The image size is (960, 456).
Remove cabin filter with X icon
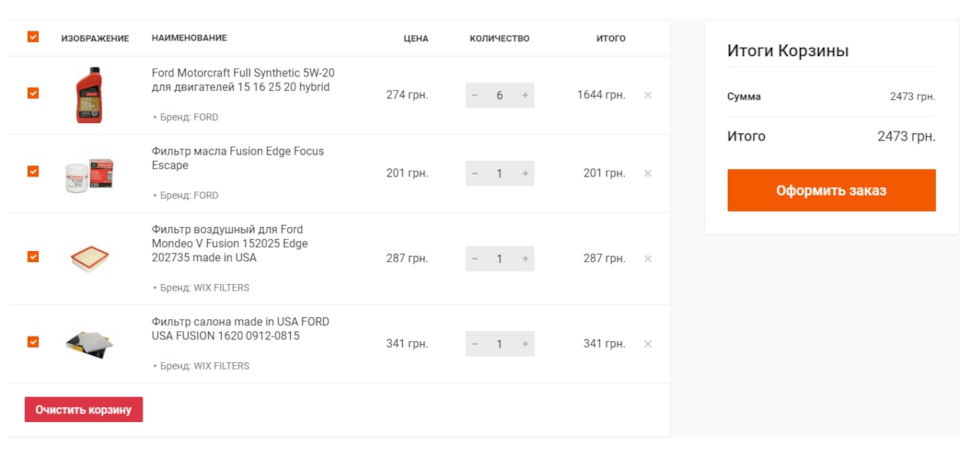[x=648, y=344]
